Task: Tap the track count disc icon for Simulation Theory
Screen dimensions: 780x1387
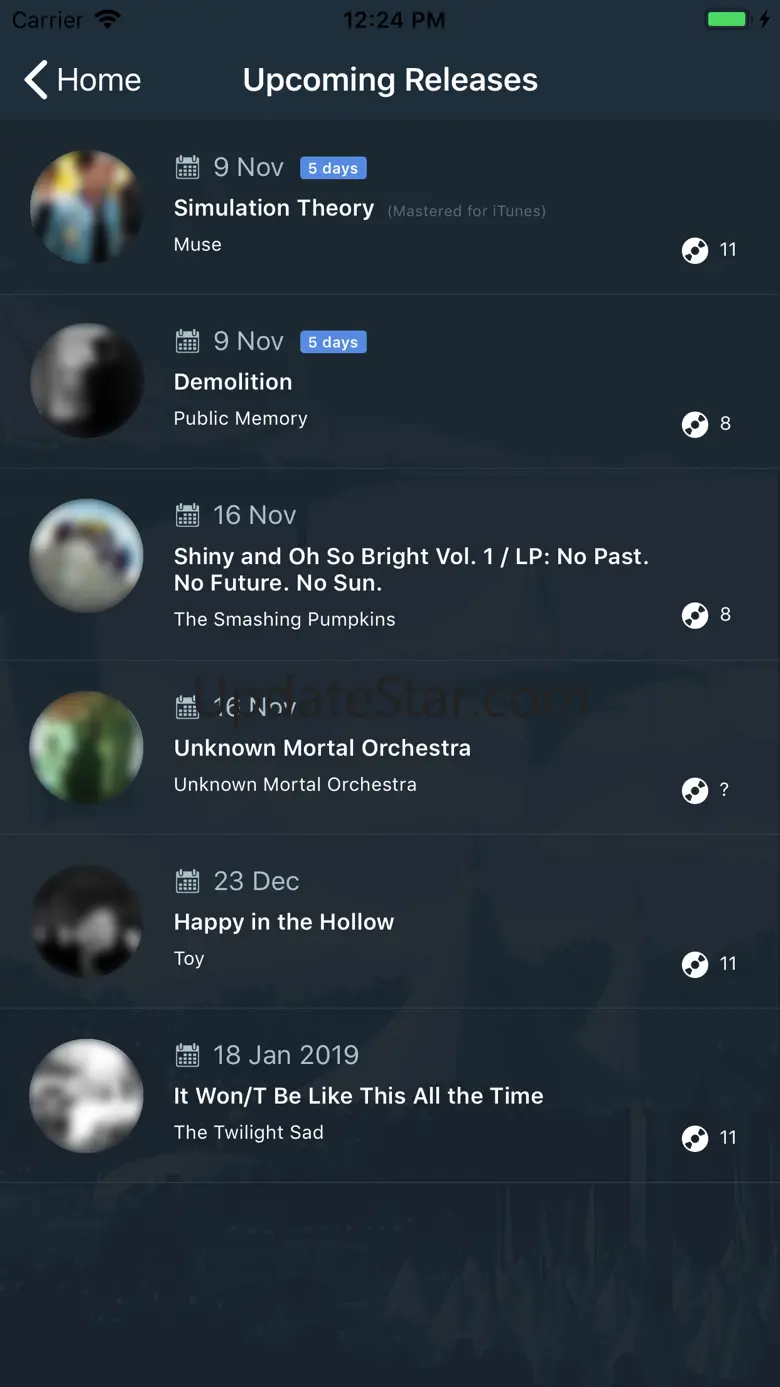Action: [x=695, y=250]
